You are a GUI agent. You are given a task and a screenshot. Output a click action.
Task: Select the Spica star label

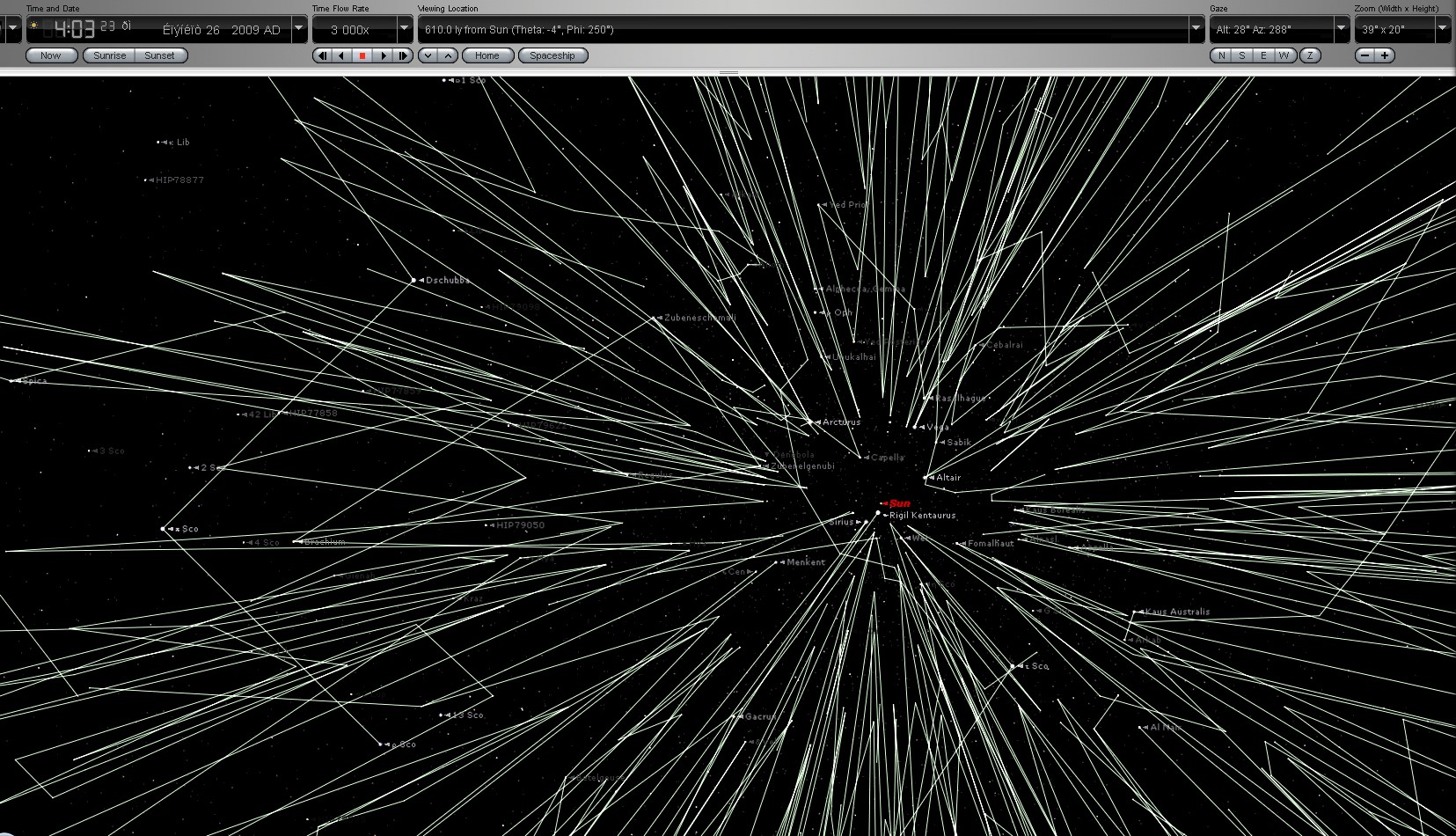pyautogui.click(x=34, y=381)
